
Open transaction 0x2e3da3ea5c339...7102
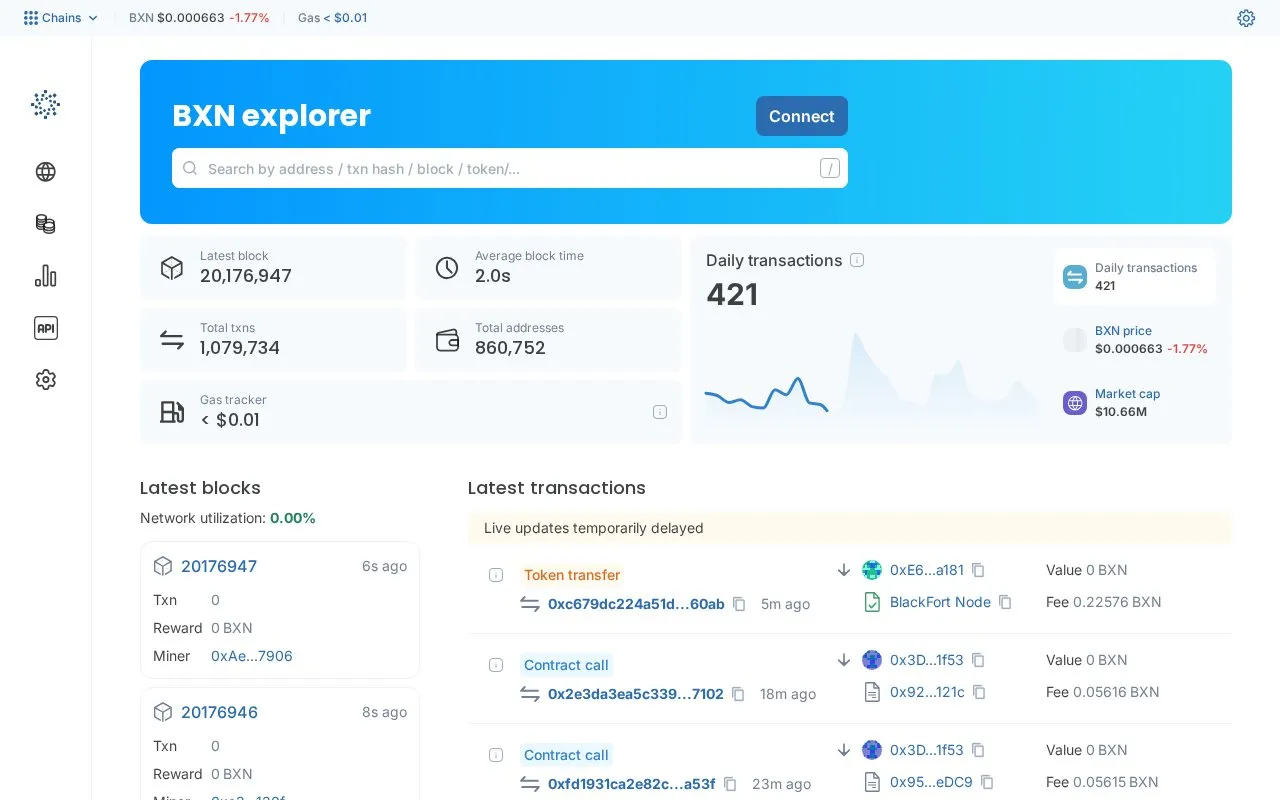pyautogui.click(x=636, y=694)
